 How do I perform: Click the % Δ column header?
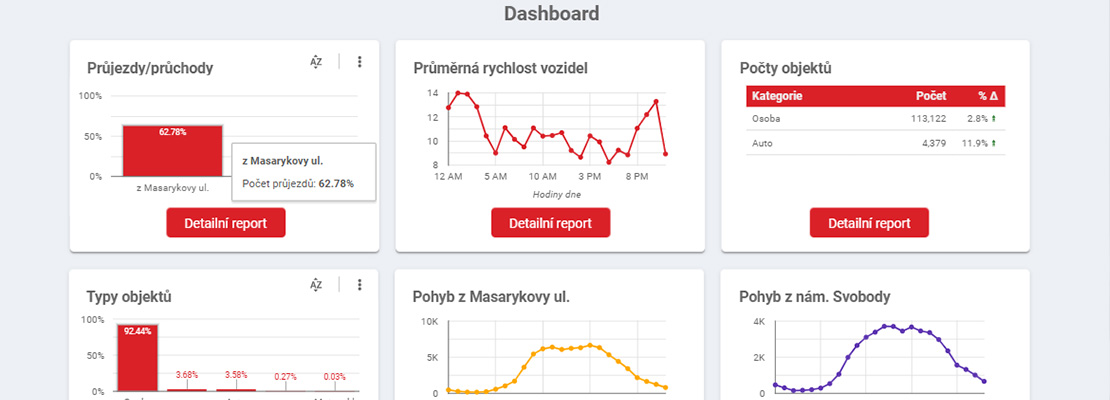click(x=987, y=96)
